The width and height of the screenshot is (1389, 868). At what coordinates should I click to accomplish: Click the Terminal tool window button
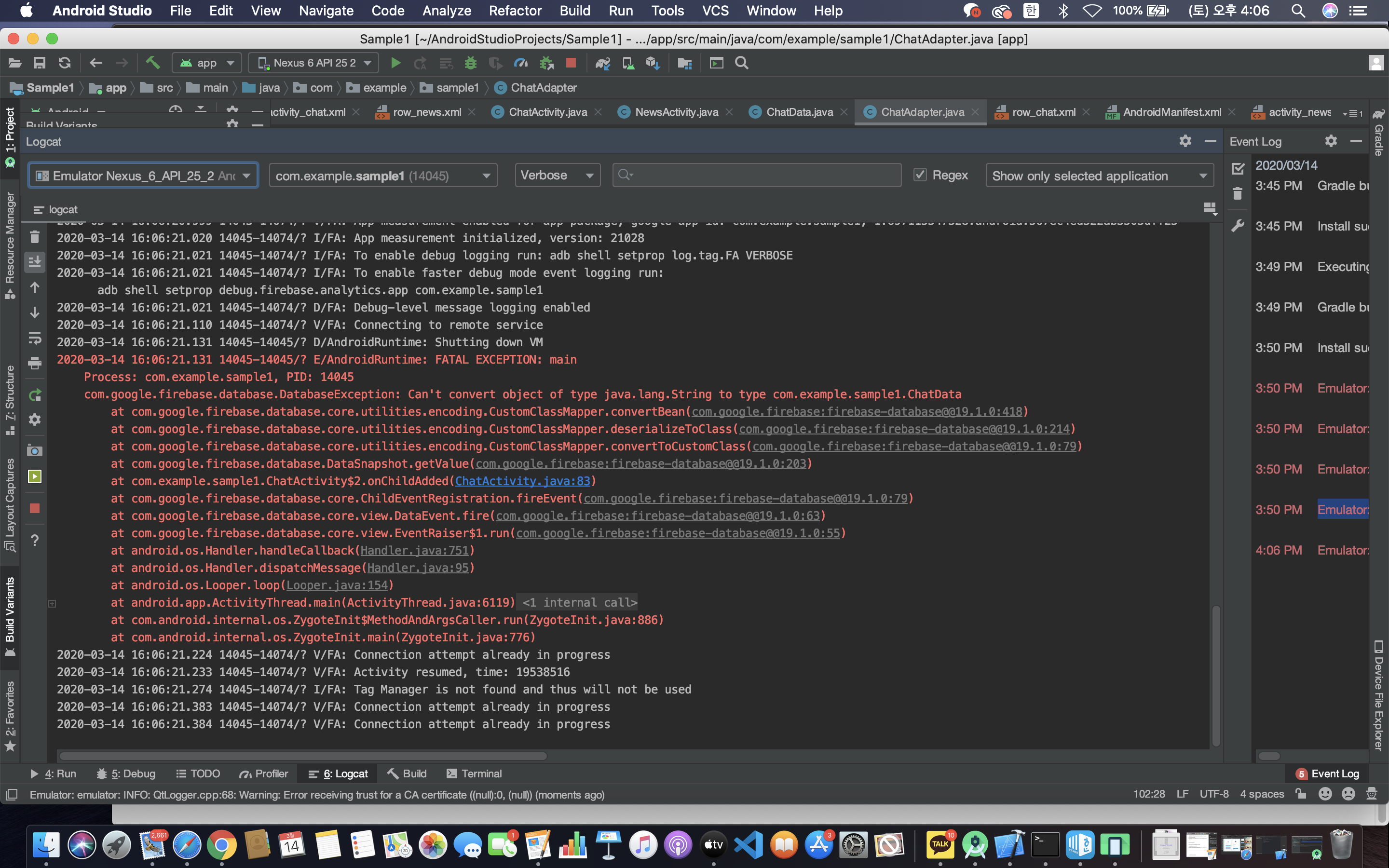[474, 774]
